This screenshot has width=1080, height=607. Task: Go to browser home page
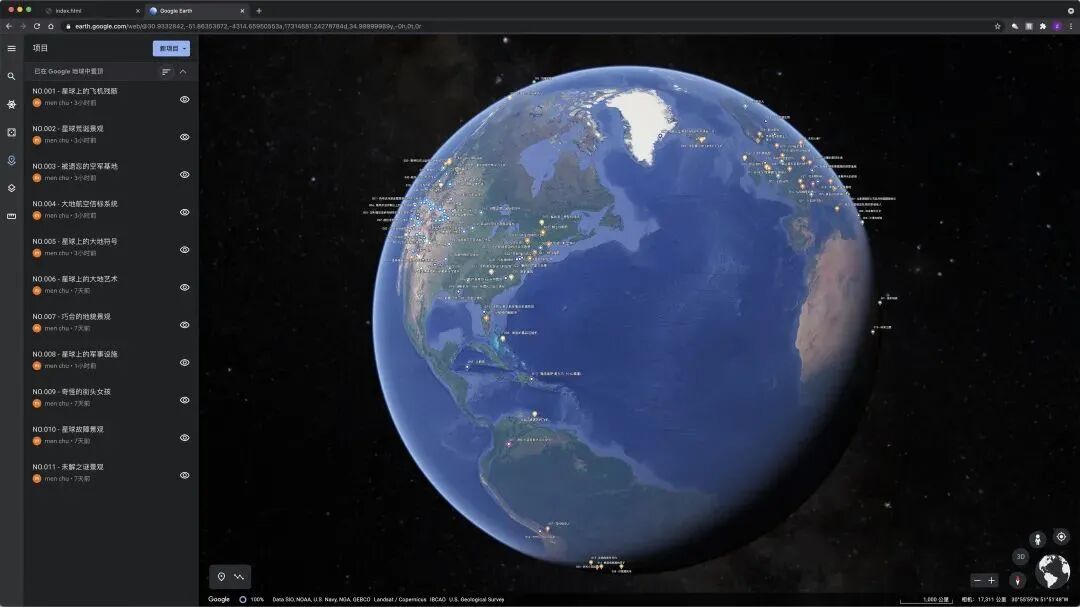pyautogui.click(x=51, y=26)
